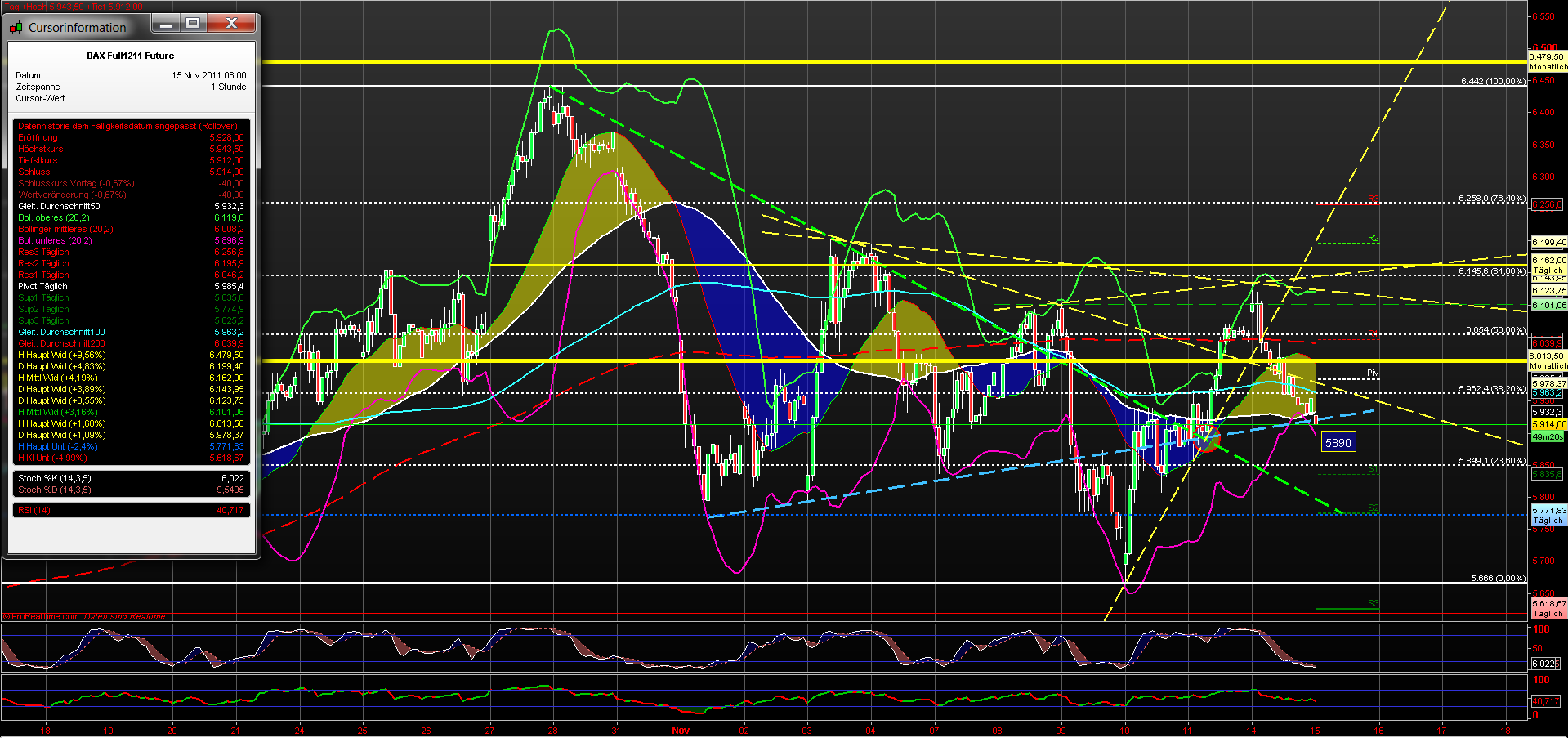The width and height of the screenshot is (1568, 738).
Task: Click the blue 5890 price marker on chart
Action: [x=1338, y=441]
